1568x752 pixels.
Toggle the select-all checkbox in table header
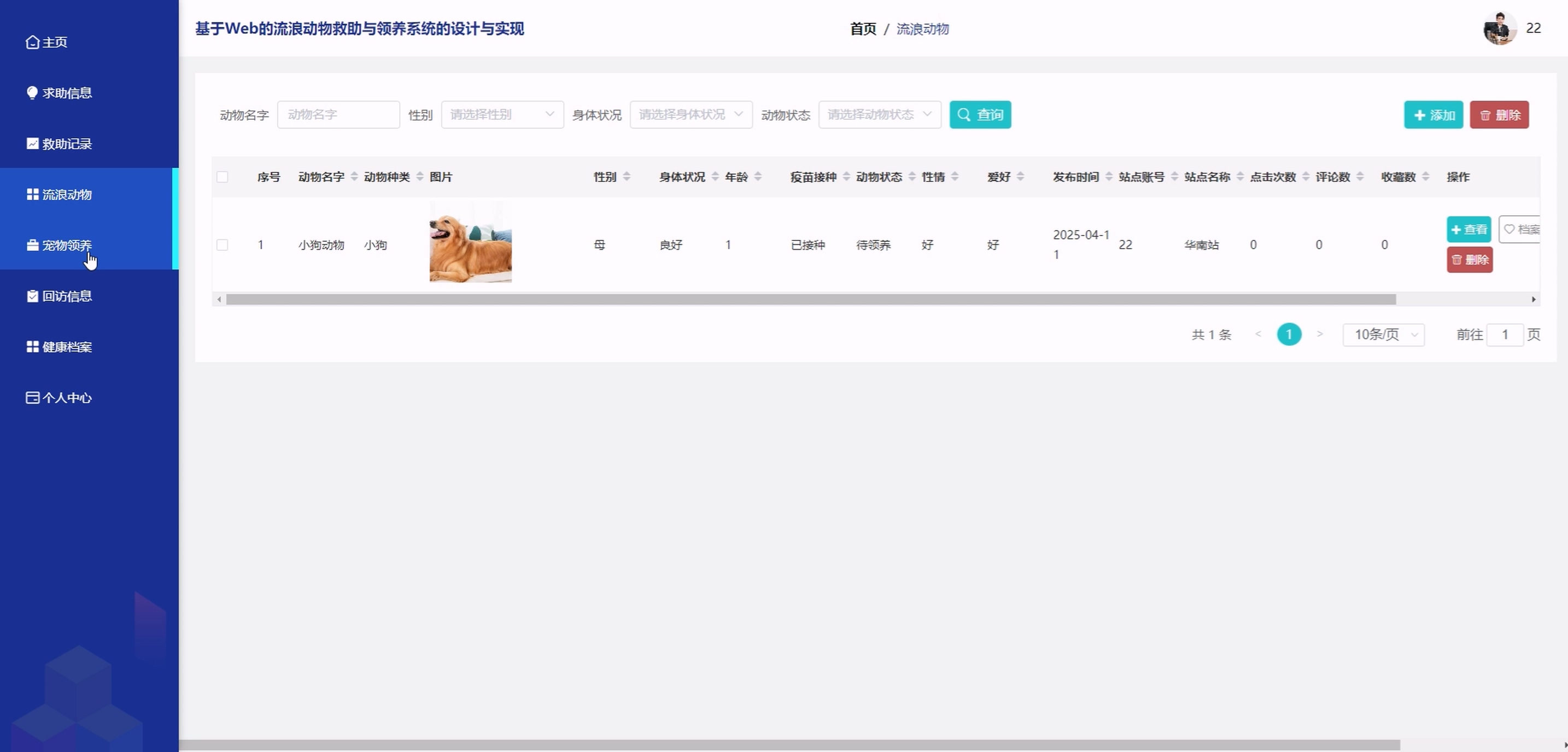(x=222, y=177)
